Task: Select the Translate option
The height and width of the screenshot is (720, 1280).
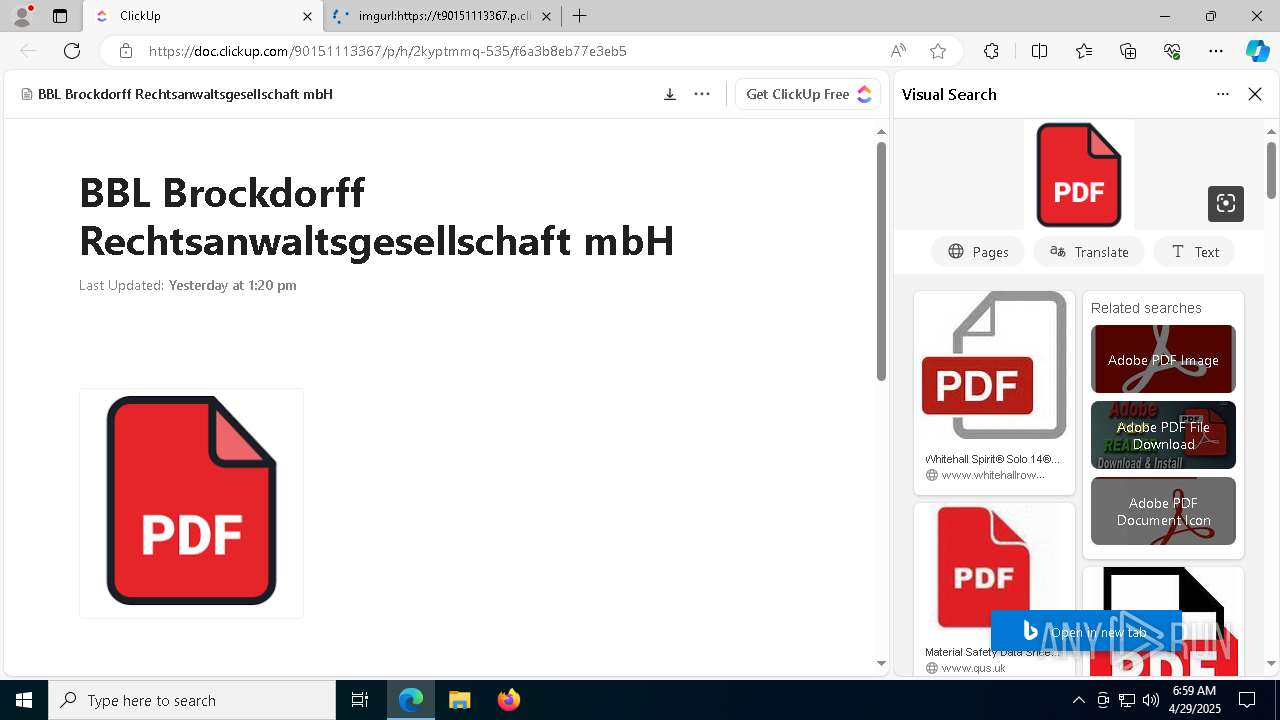Action: (x=1089, y=252)
